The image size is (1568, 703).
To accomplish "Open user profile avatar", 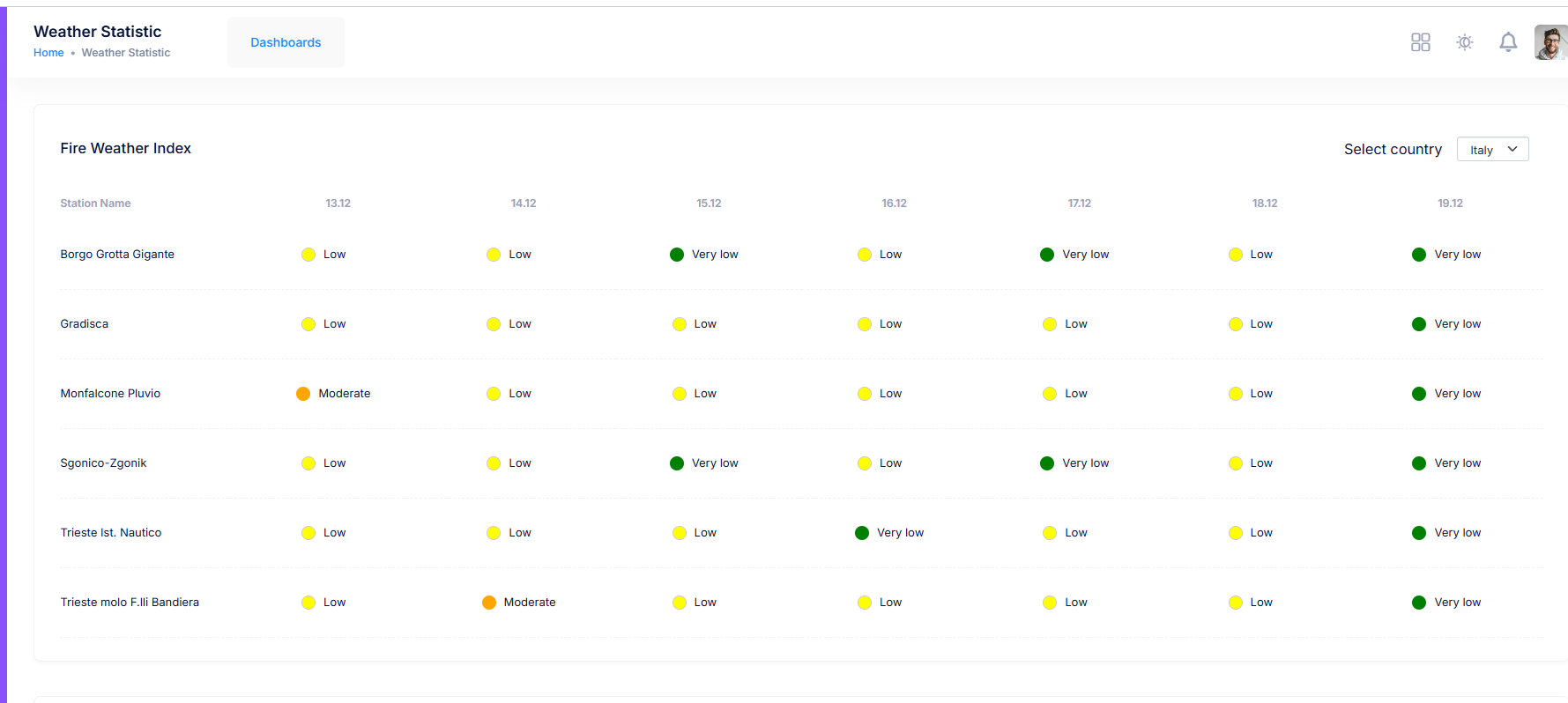I will point(1550,42).
